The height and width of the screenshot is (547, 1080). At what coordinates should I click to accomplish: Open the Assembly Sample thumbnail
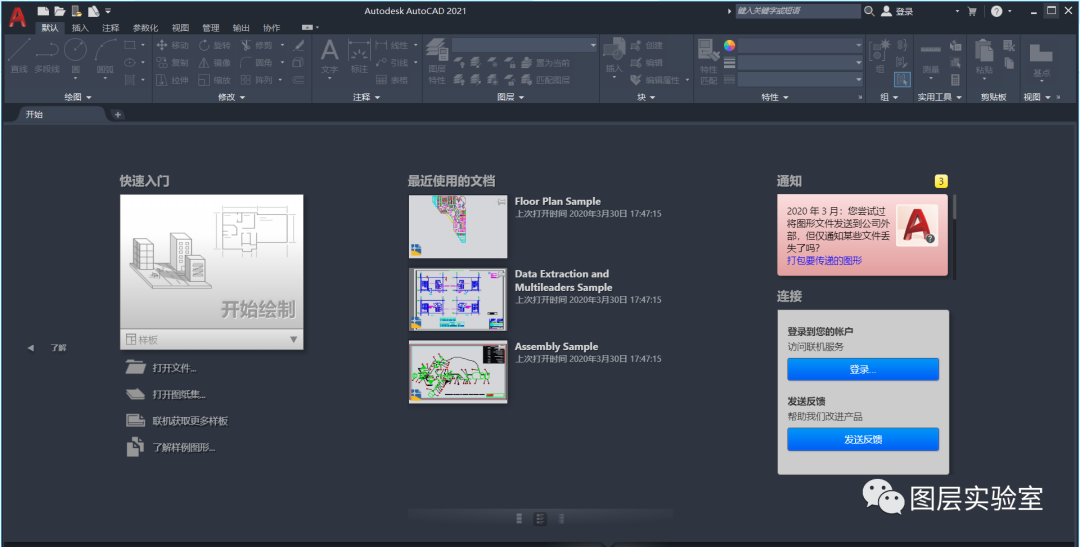tap(458, 372)
